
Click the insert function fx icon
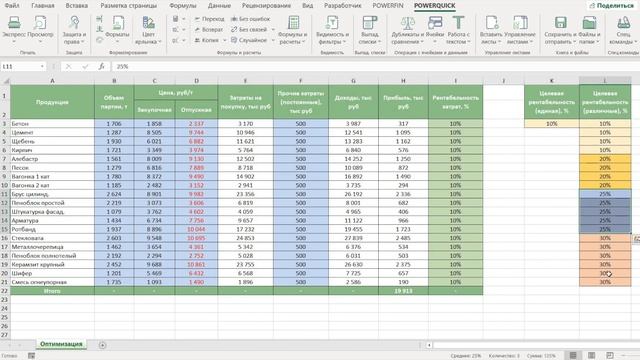pyautogui.click(x=101, y=66)
